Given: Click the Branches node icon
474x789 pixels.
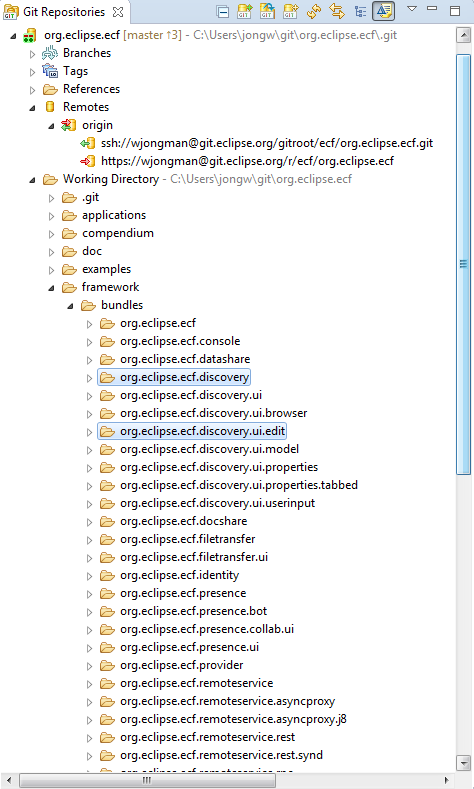Looking at the screenshot, I should coord(50,53).
